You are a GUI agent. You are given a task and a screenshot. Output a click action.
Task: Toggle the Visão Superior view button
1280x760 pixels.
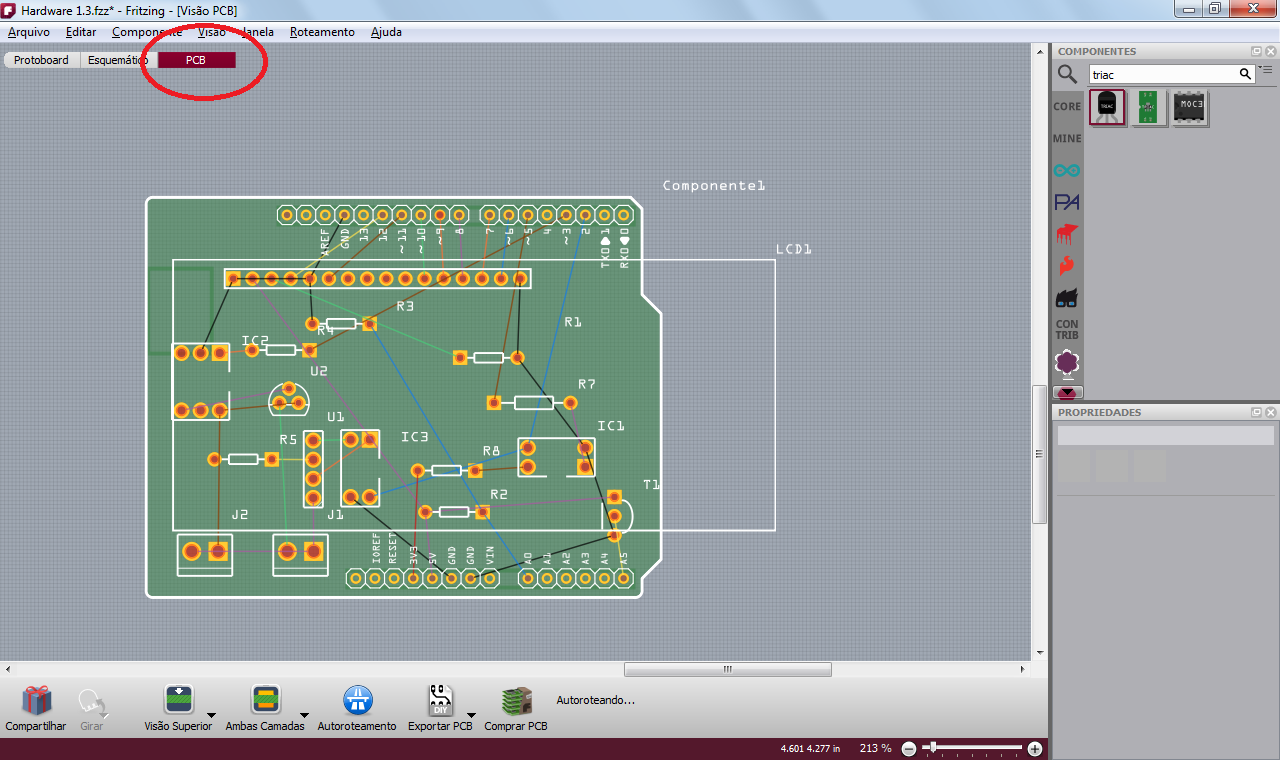(178, 701)
